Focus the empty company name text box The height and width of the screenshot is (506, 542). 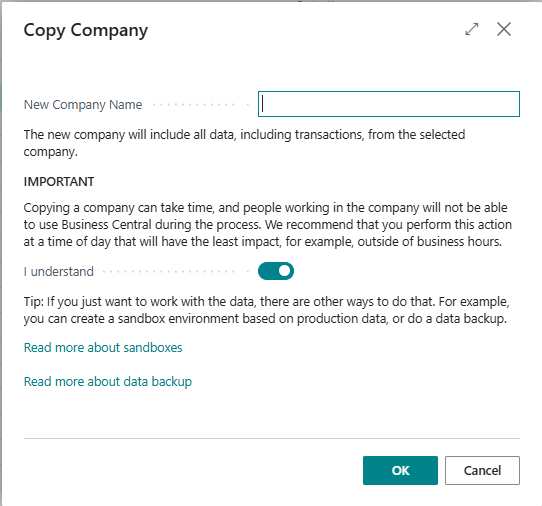(x=389, y=104)
